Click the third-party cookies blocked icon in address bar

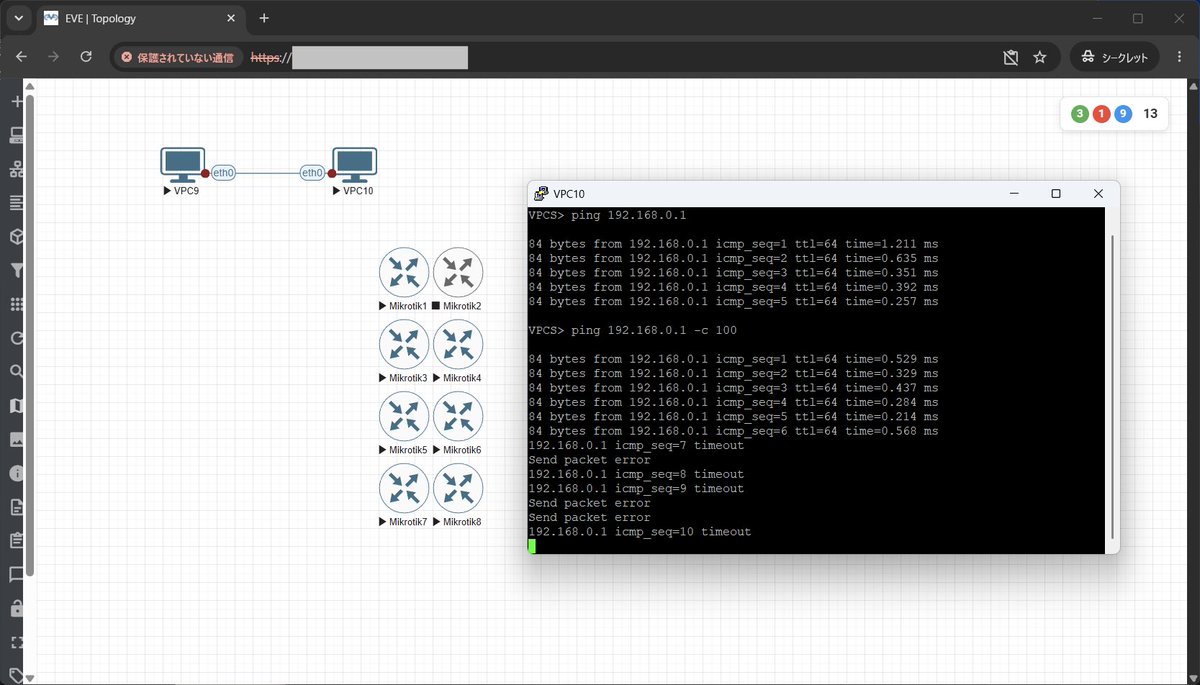click(1011, 57)
